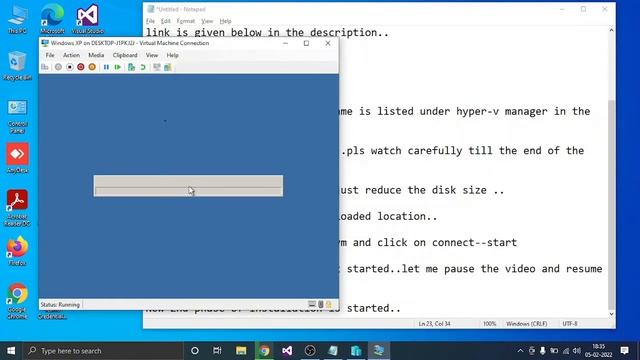Create a VM checkpoint
640x360 pixels.
(x=131, y=67)
